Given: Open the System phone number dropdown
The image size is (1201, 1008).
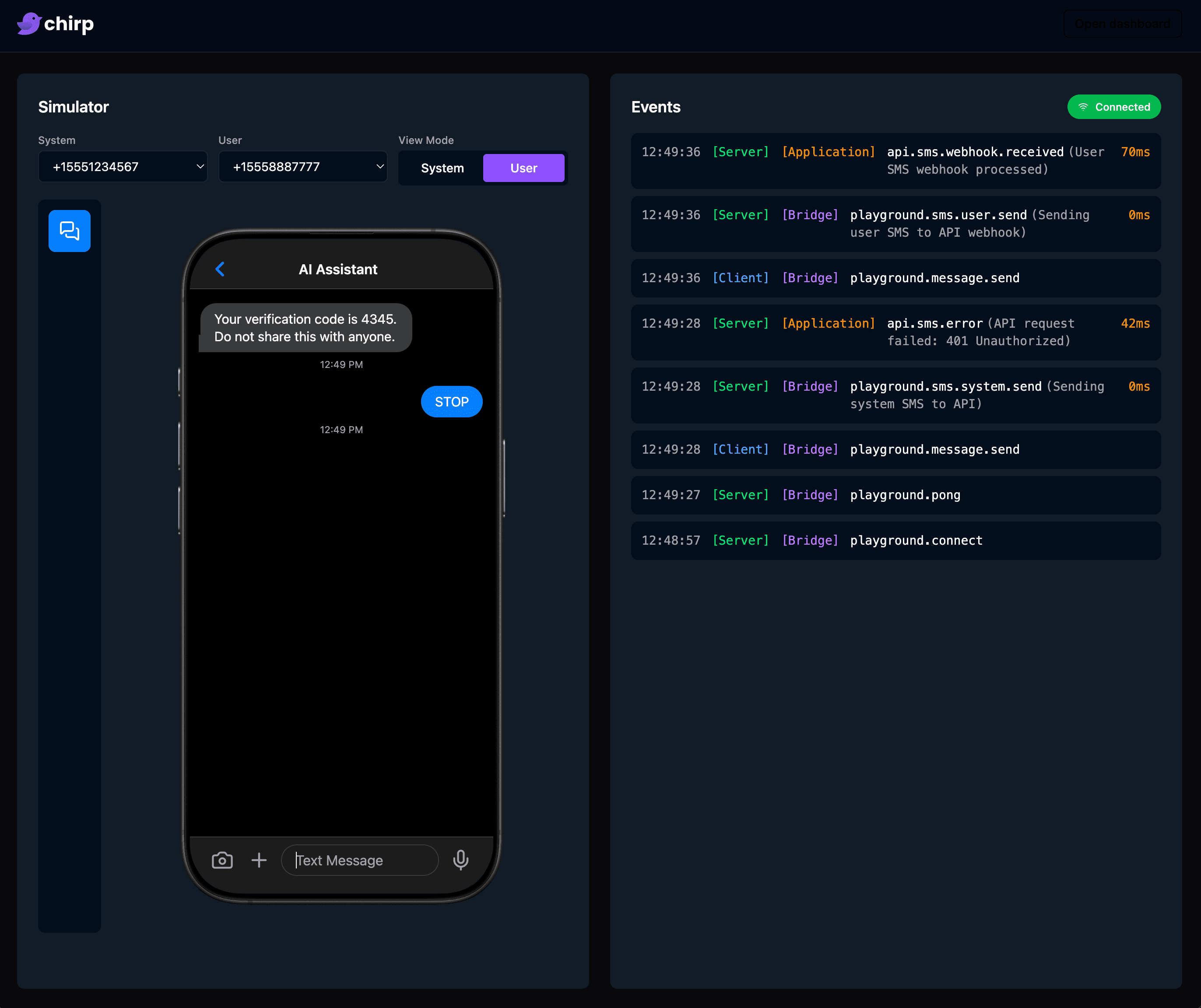Looking at the screenshot, I should tap(123, 166).
